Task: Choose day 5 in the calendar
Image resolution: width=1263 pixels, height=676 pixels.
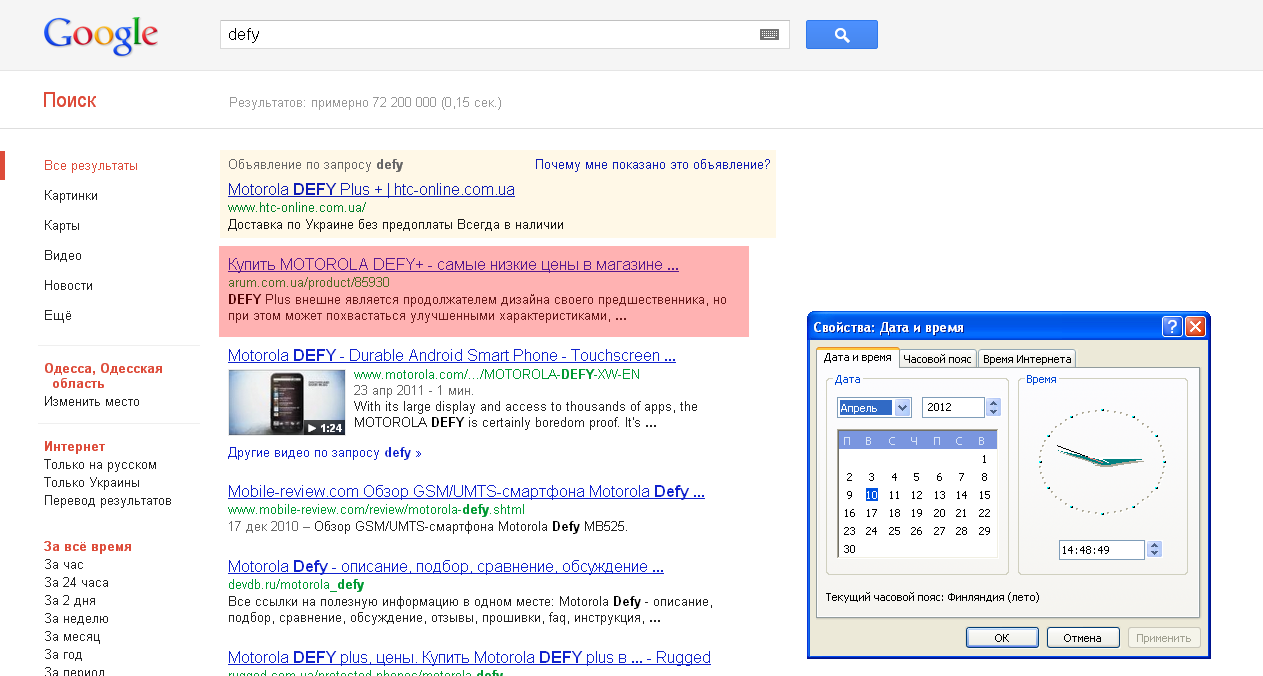Action: click(916, 477)
